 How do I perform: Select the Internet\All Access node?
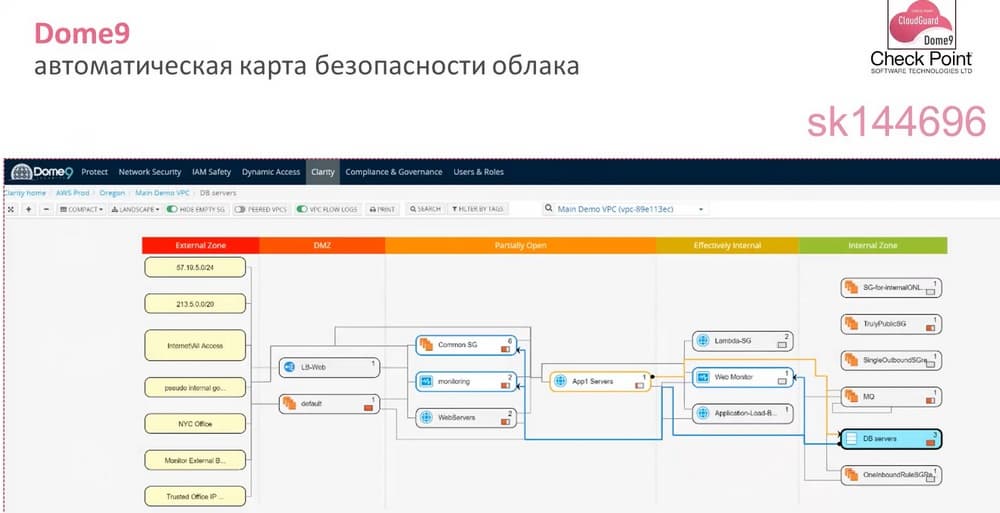[x=195, y=346]
